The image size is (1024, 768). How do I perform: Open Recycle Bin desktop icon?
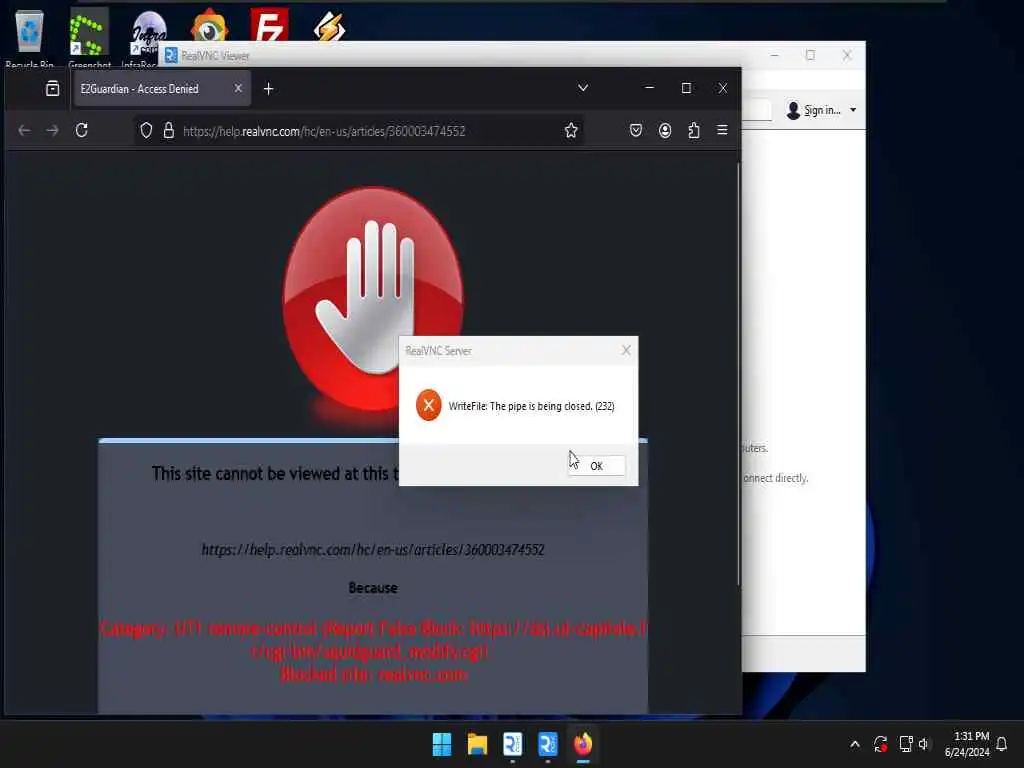tap(29, 37)
